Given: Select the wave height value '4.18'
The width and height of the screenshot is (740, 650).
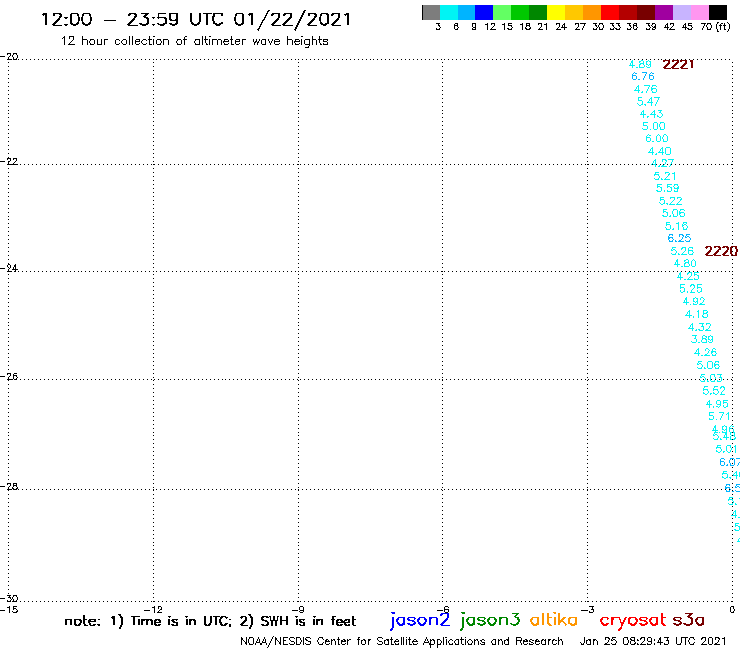Looking at the screenshot, I should click(697, 314).
